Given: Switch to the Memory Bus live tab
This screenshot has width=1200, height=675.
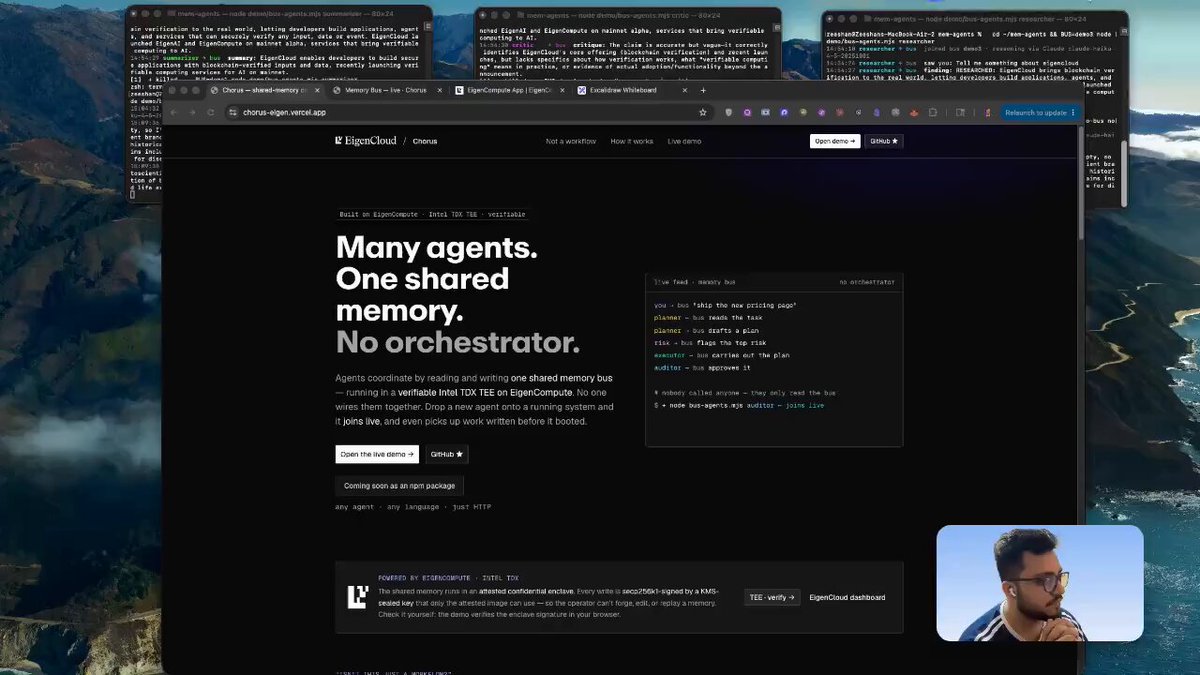Looking at the screenshot, I should [x=387, y=90].
